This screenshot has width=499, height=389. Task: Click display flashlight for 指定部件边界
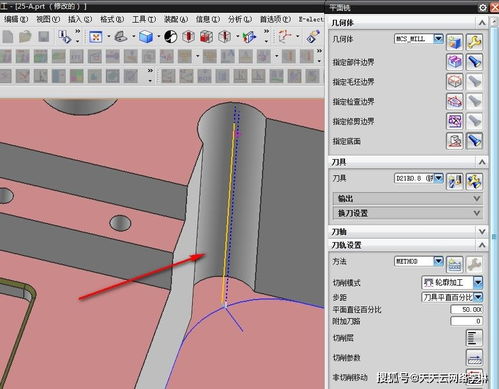pyautogui.click(x=474, y=62)
